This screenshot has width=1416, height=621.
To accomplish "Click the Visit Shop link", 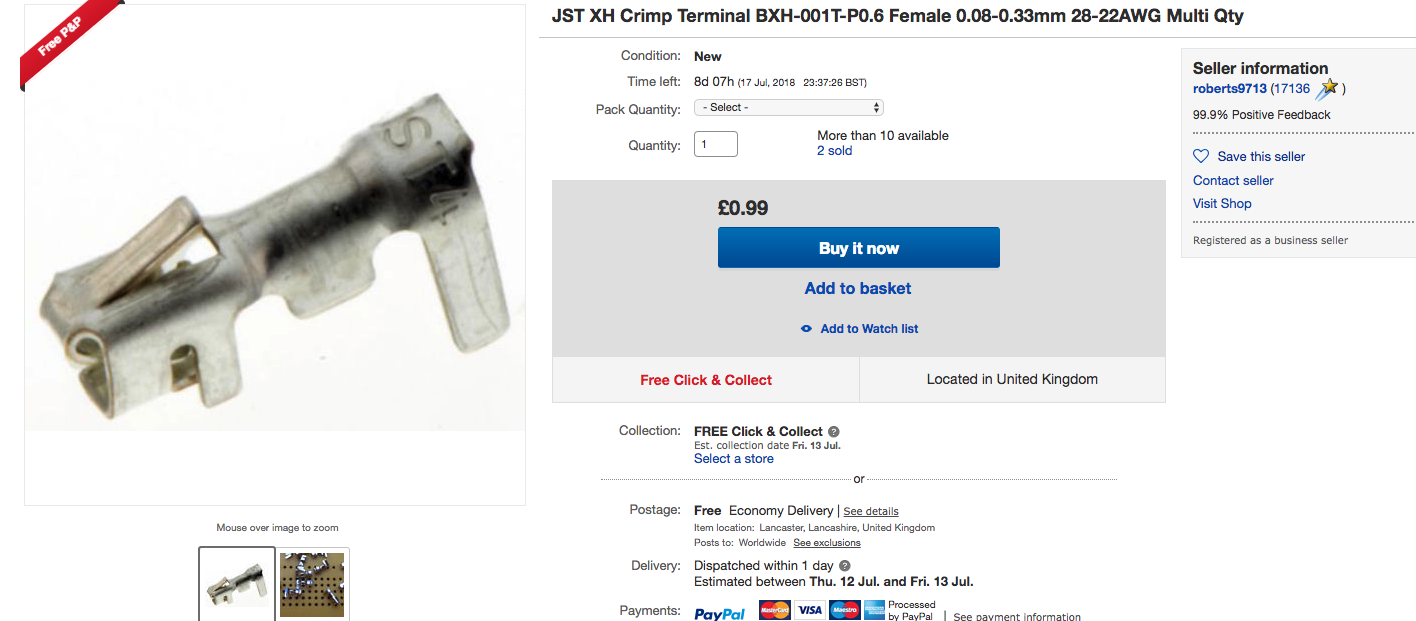I will pyautogui.click(x=1222, y=203).
